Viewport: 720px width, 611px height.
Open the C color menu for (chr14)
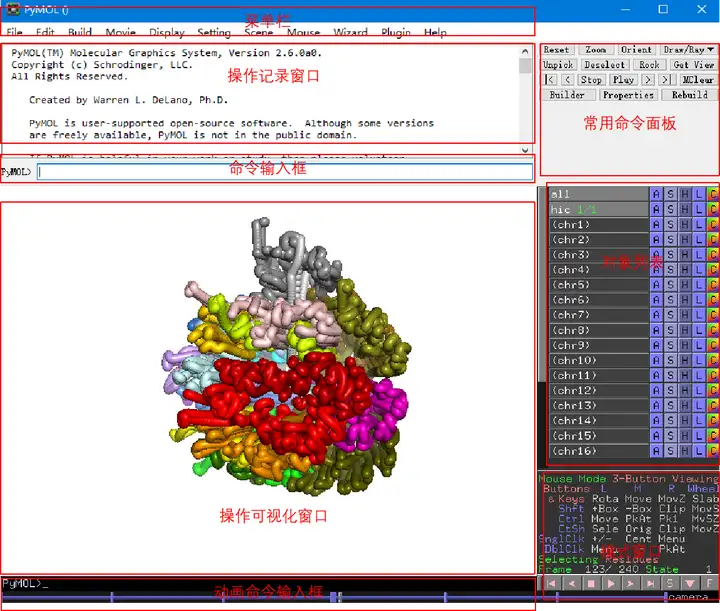coord(713,420)
